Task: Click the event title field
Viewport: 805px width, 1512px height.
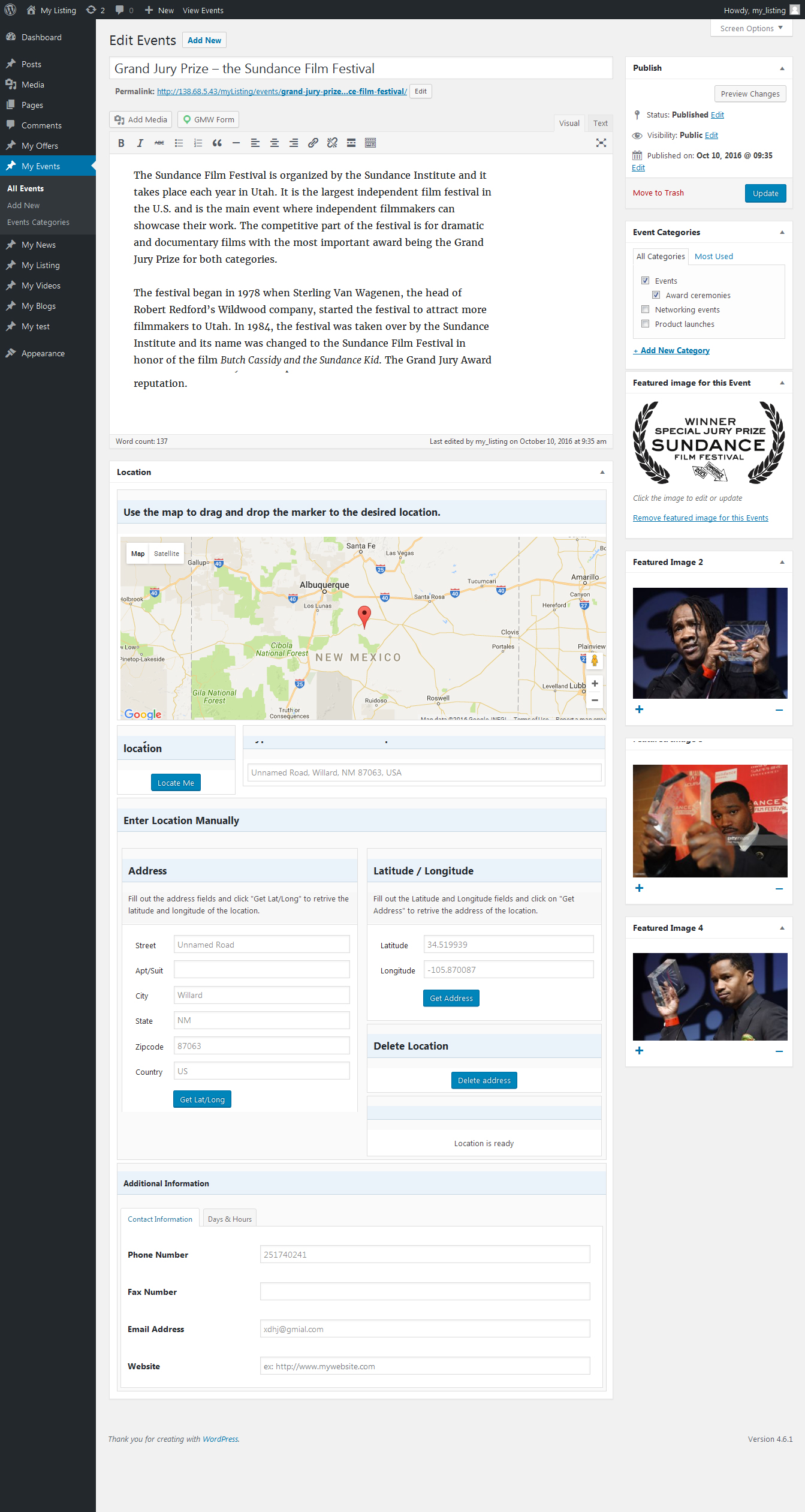Action: tap(361, 68)
